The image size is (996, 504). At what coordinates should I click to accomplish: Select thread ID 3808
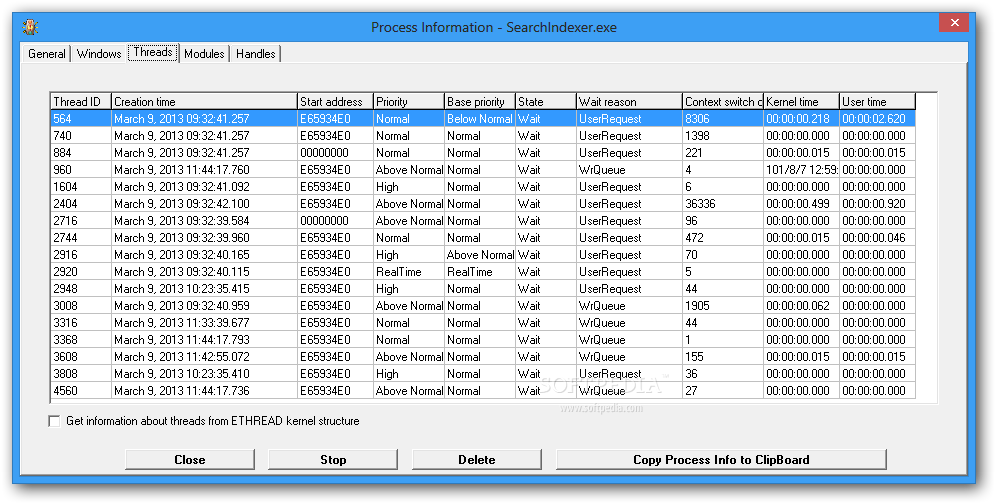(x=483, y=374)
